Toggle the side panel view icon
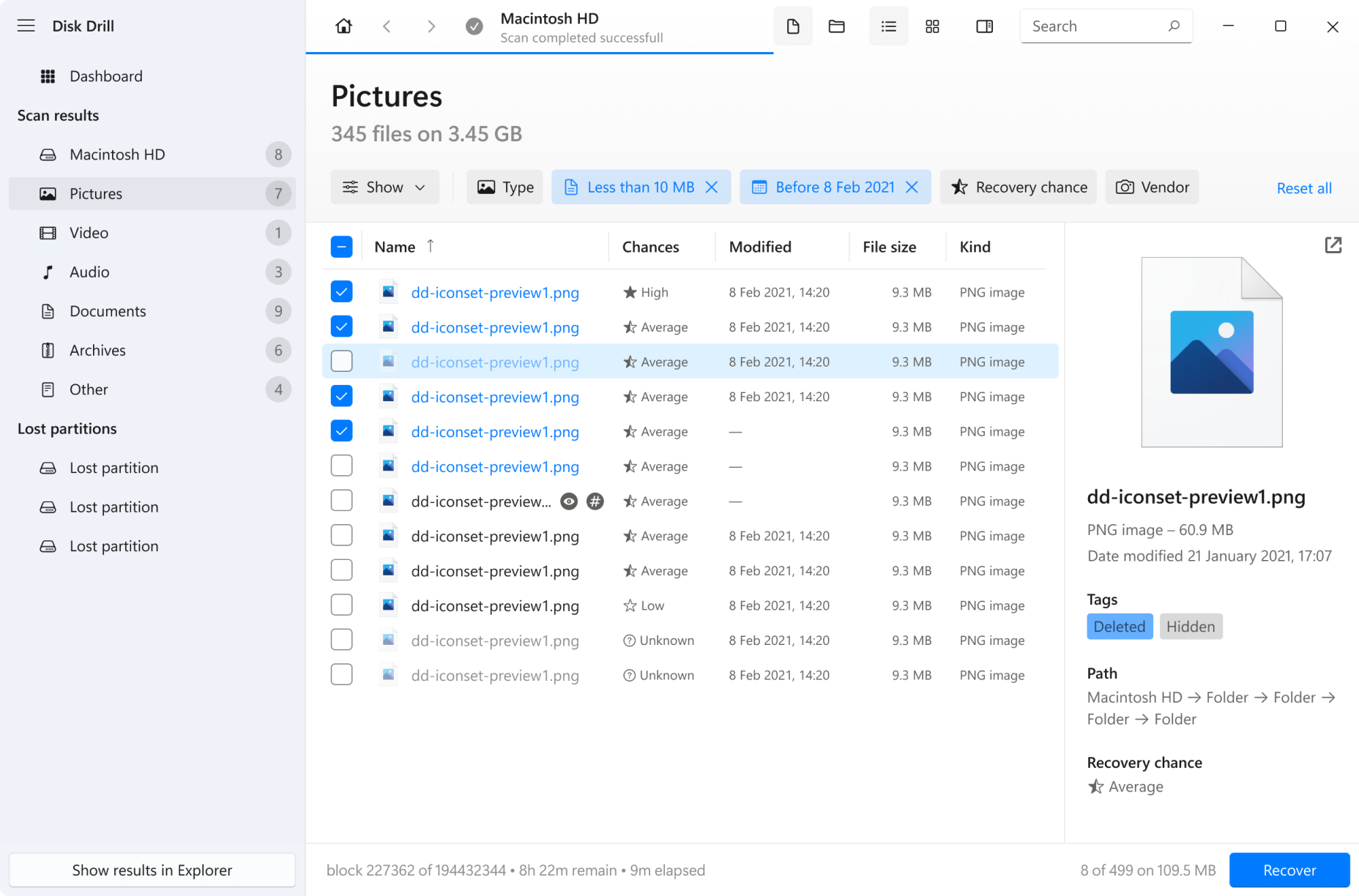The height and width of the screenshot is (896, 1359). pos(984,26)
